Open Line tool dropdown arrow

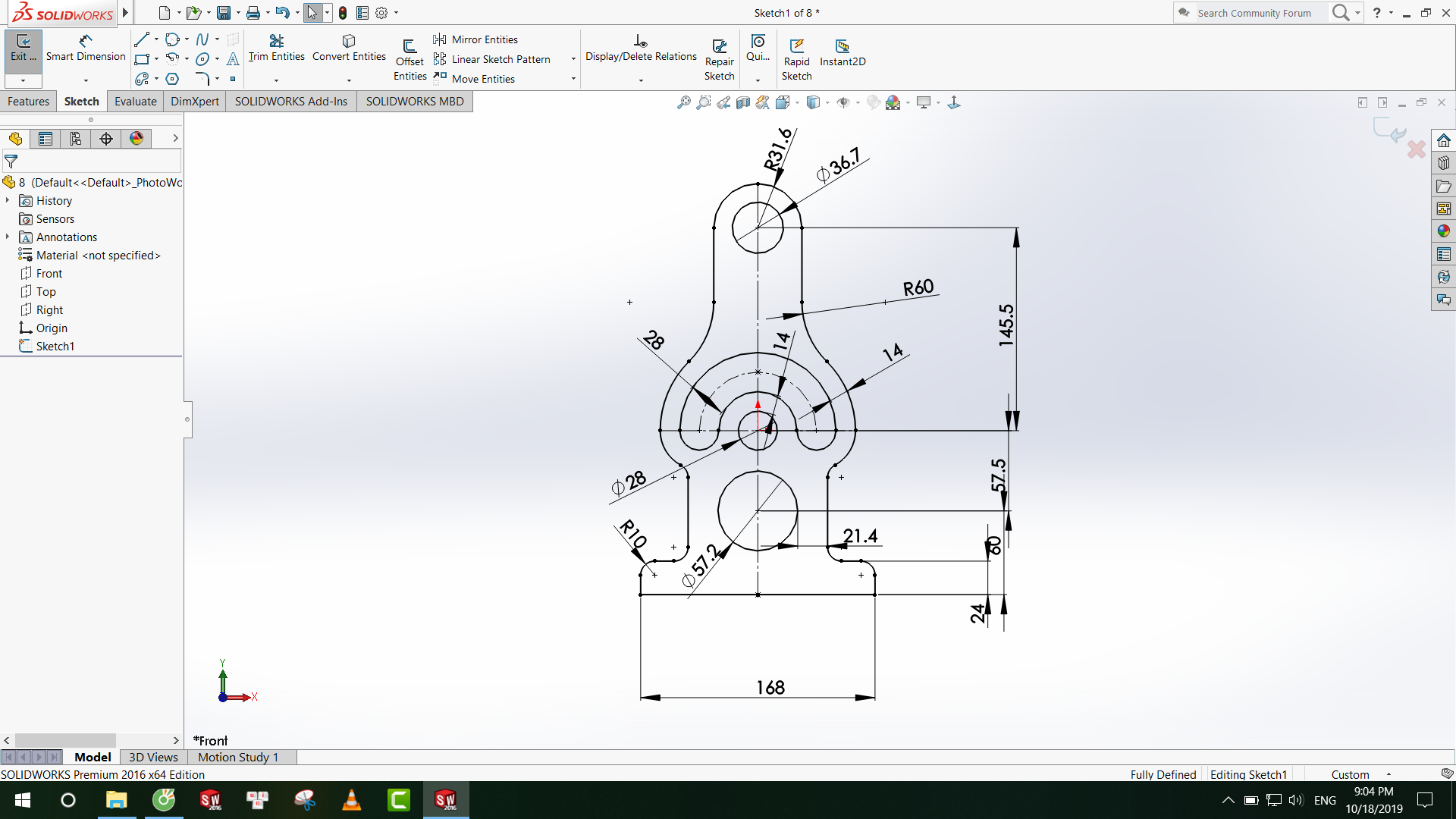[x=156, y=39]
